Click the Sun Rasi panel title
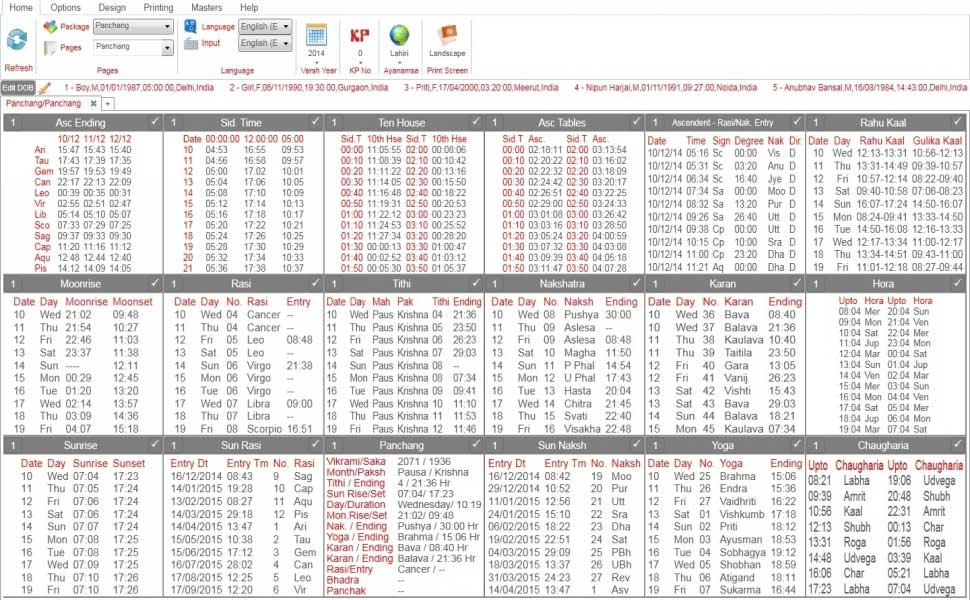Viewport: 970px width, 600px height. [241, 445]
